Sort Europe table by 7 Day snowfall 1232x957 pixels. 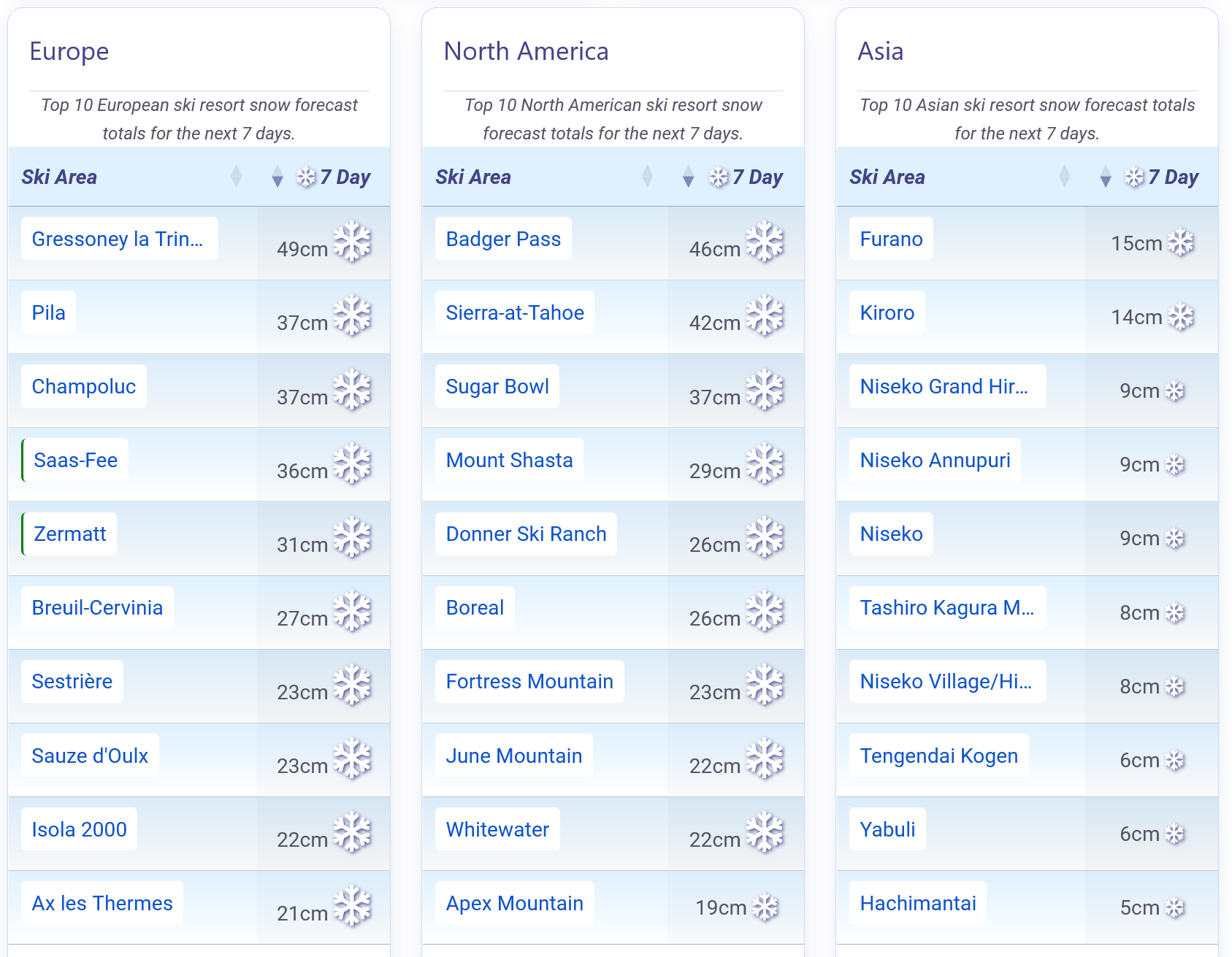pyautogui.click(x=278, y=177)
